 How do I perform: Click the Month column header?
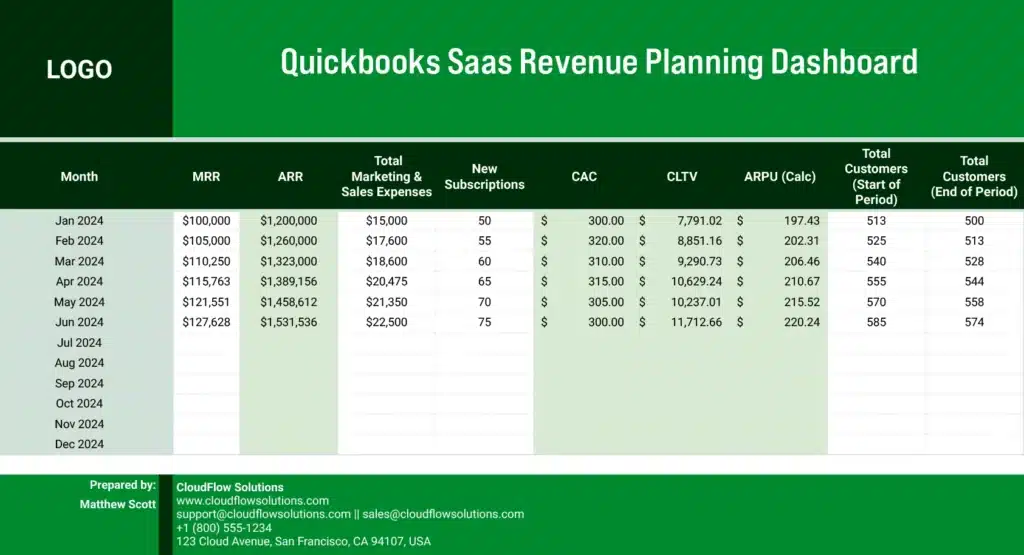[79, 176]
